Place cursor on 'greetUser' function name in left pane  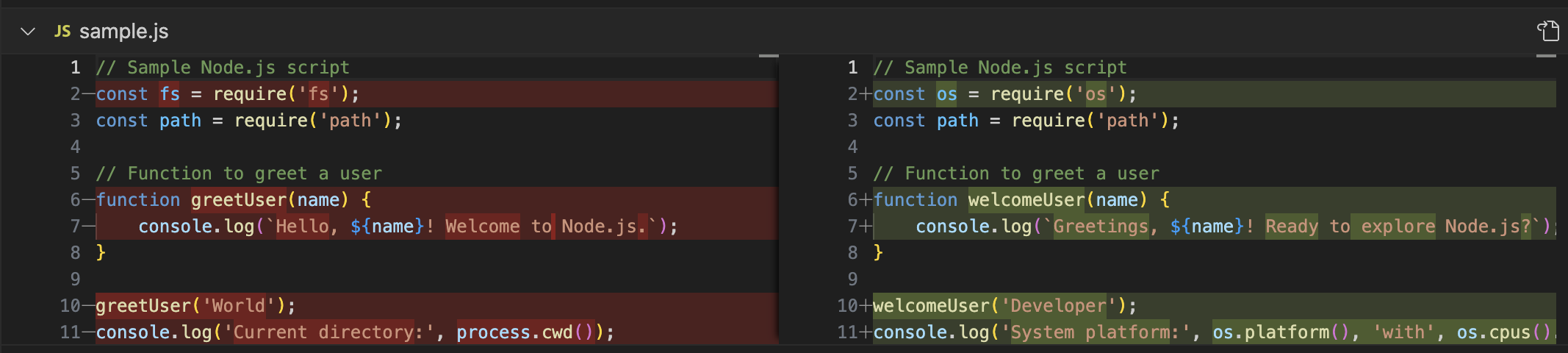point(239,200)
